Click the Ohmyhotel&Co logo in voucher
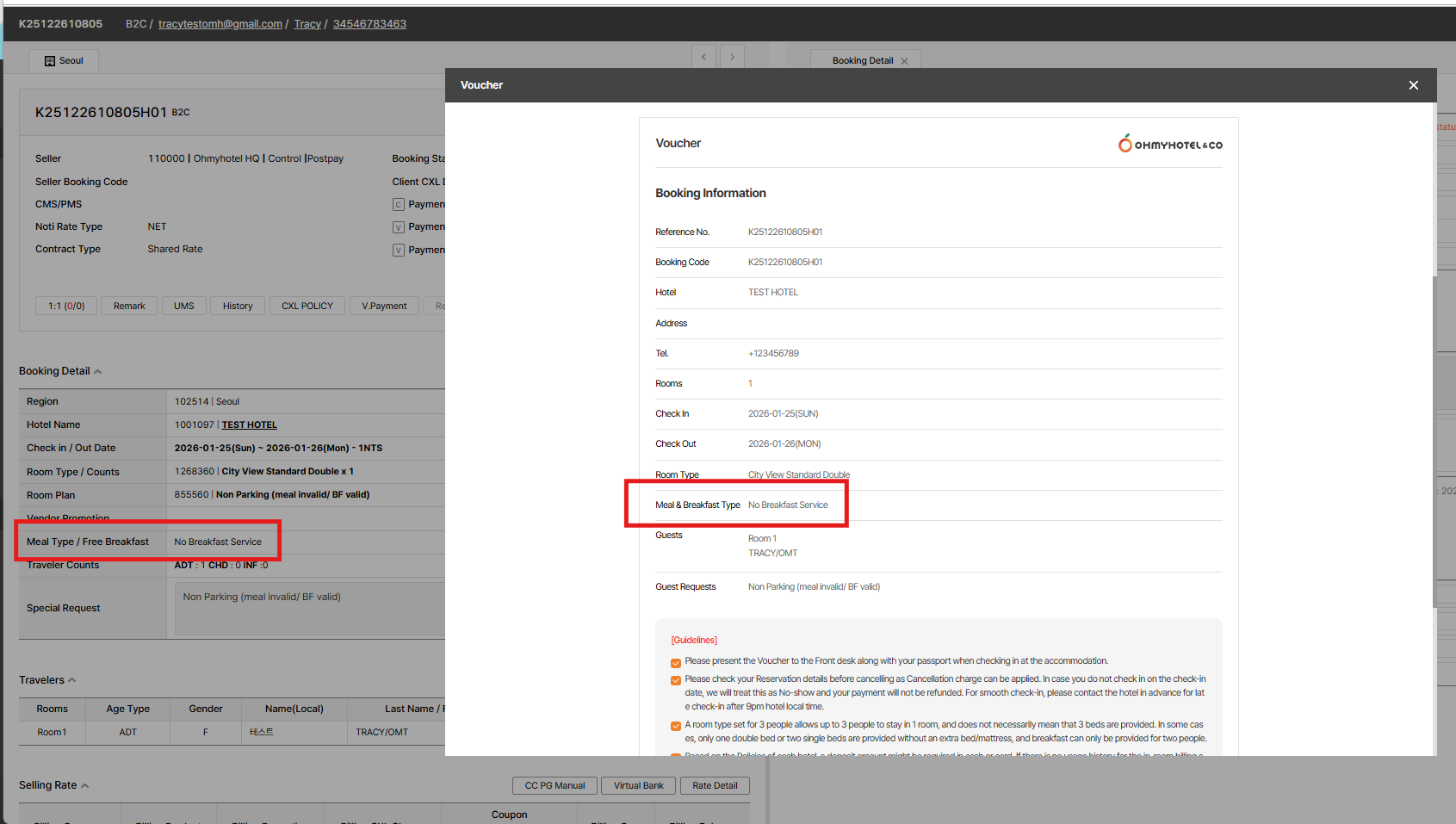 [1169, 144]
